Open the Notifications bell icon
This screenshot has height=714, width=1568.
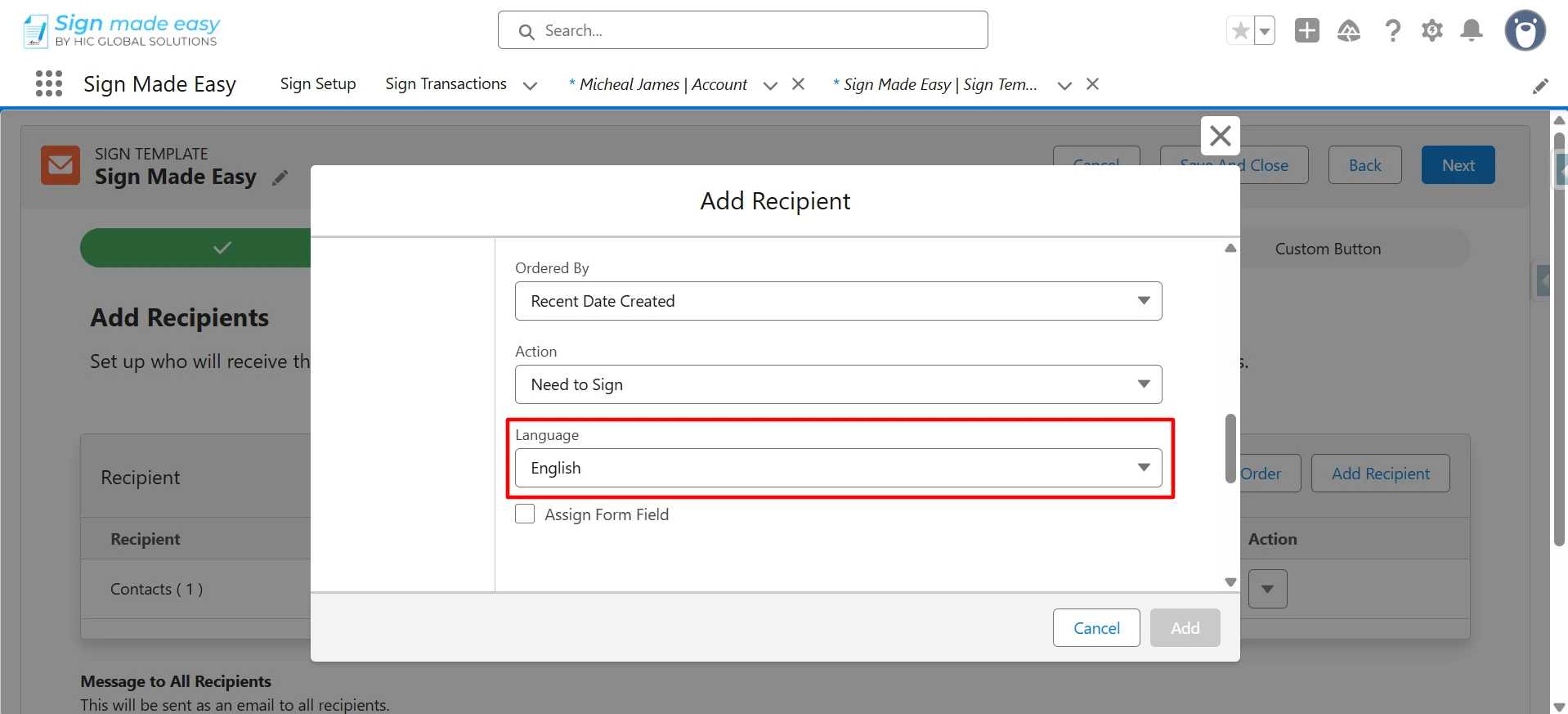pyautogui.click(x=1472, y=30)
